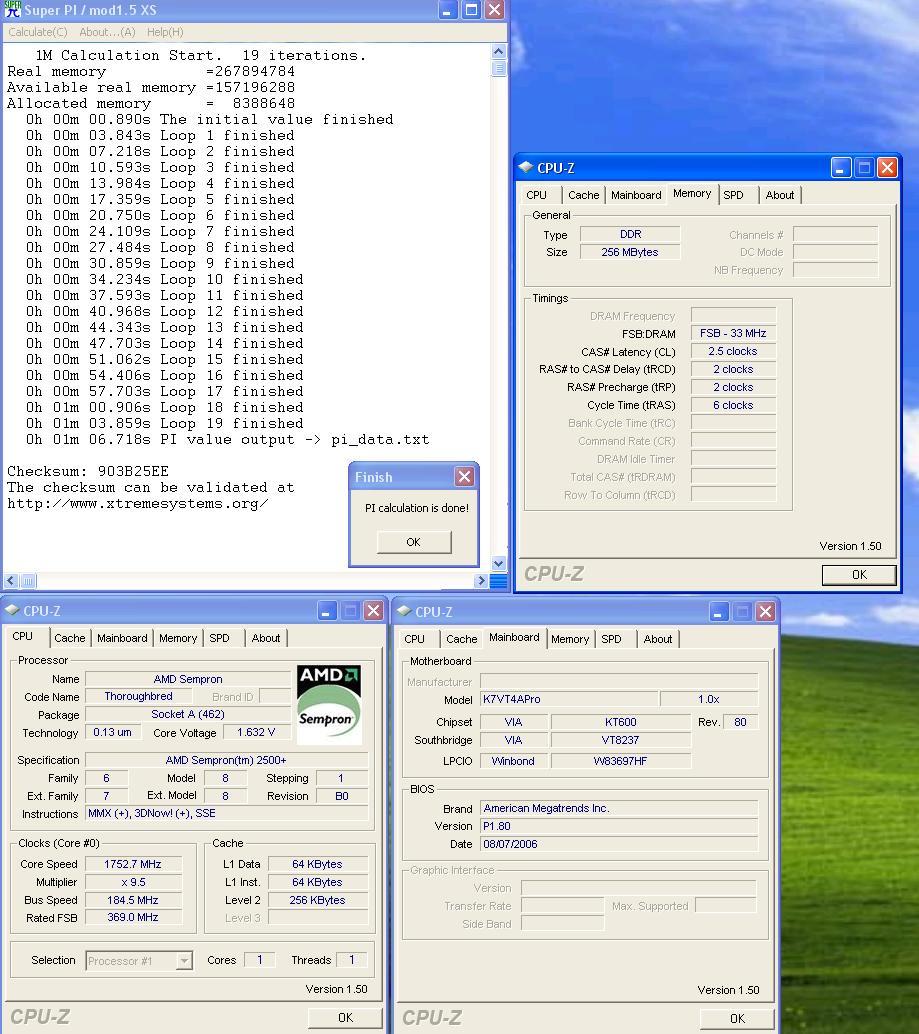Minimize the CPU-tab CPU-Z window
Screen dimensions: 919x1034
pos(327,611)
